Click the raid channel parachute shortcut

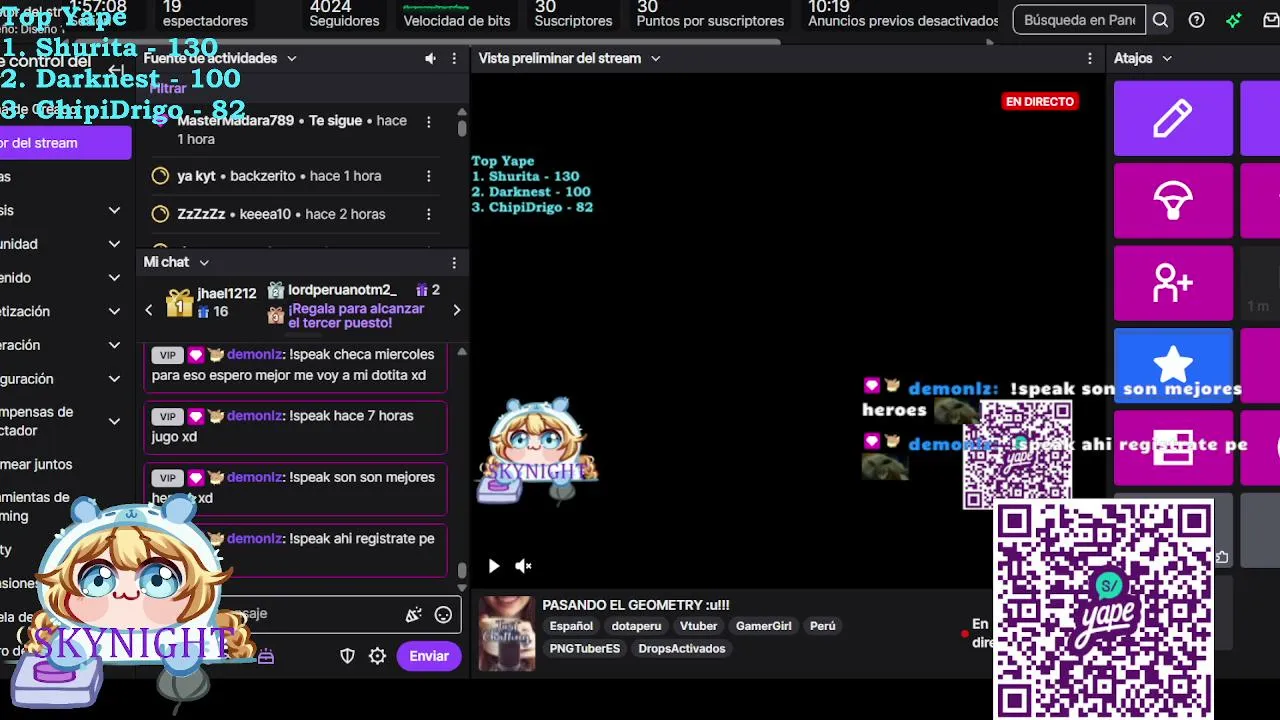pyautogui.click(x=1173, y=201)
